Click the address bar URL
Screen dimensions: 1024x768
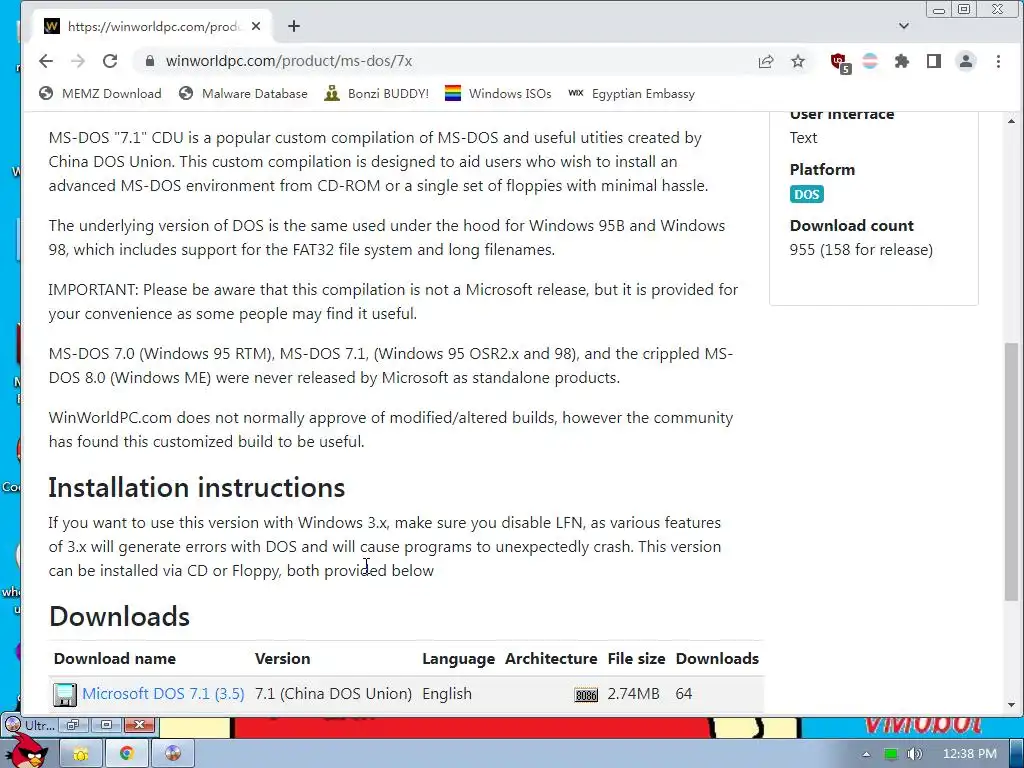[289, 61]
